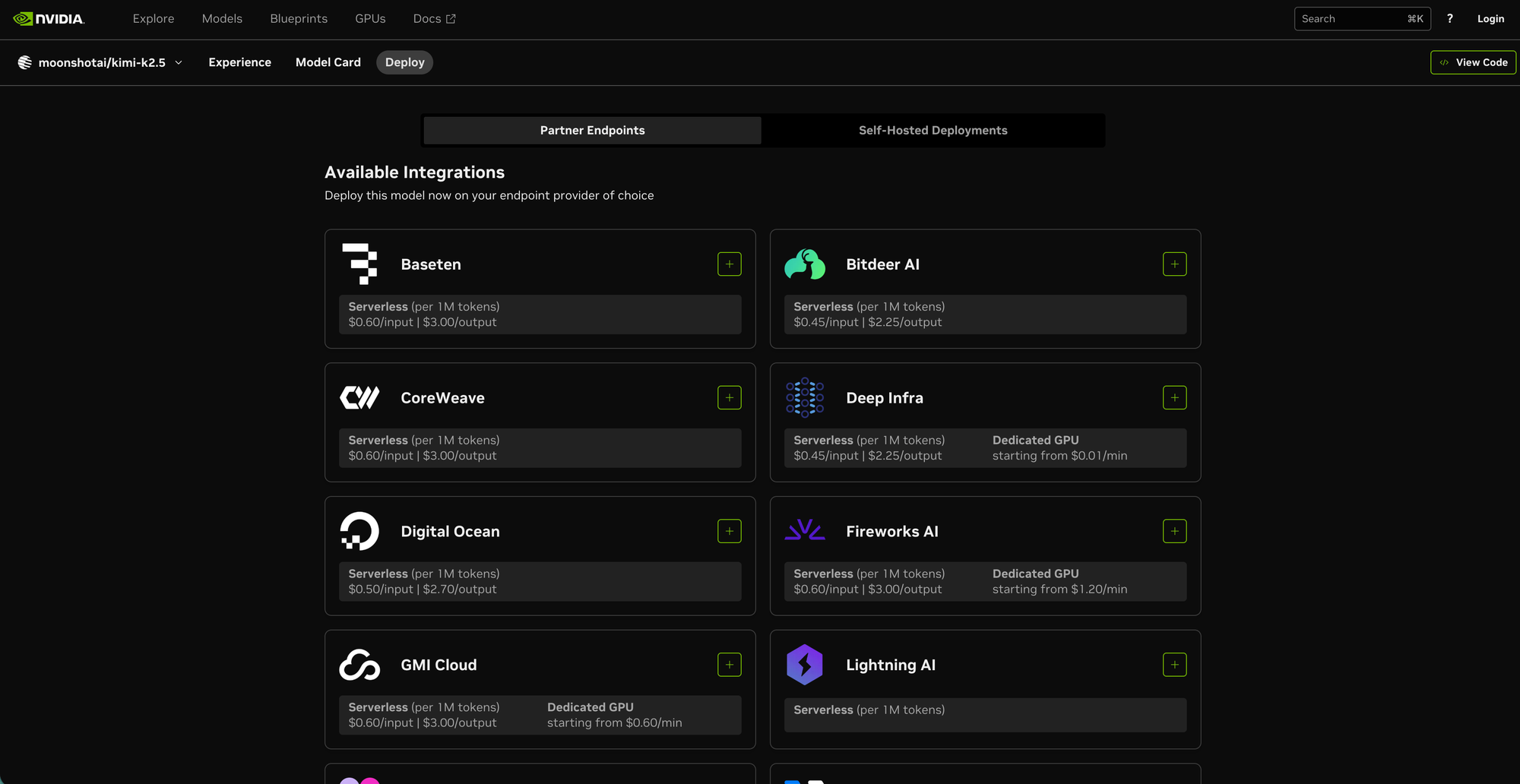Click the Lightning AI logo
Image resolution: width=1520 pixels, height=784 pixels.
806,664
